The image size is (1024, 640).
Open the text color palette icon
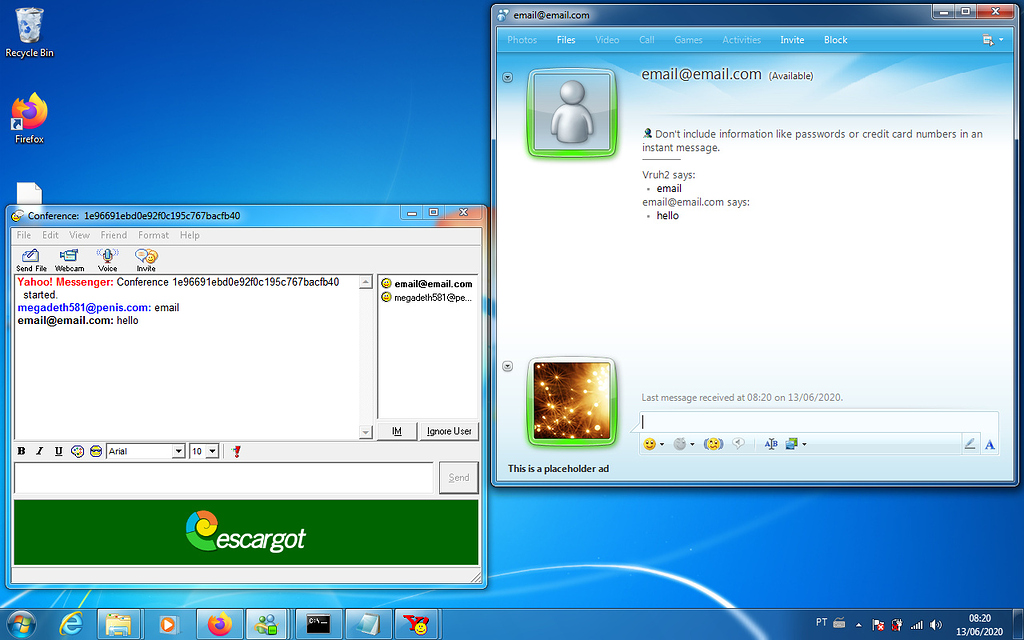pyautogui.click(x=78, y=451)
